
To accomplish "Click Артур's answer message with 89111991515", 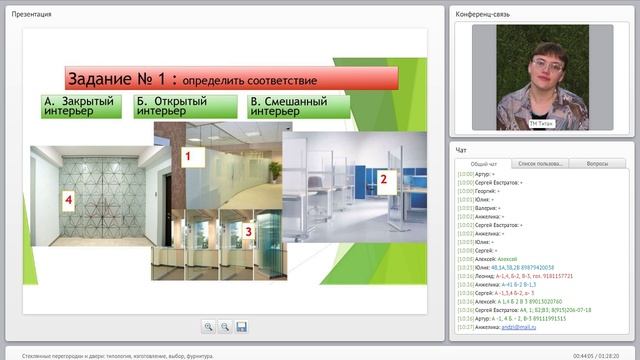I will tap(512, 319).
